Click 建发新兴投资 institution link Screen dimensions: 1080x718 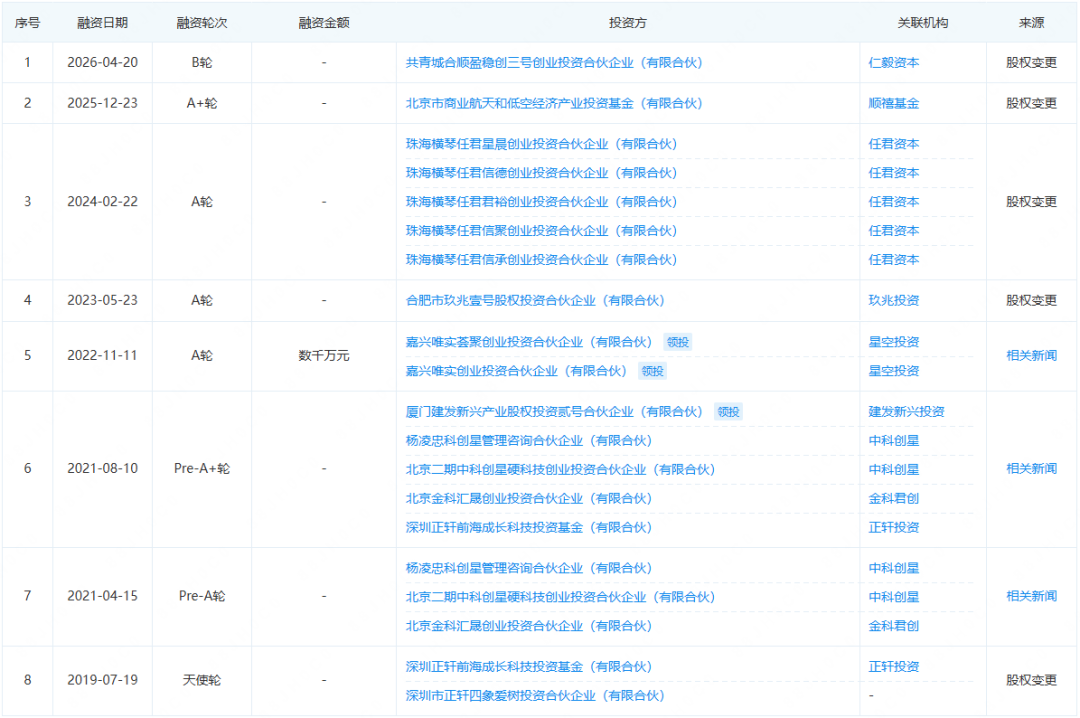coord(906,412)
